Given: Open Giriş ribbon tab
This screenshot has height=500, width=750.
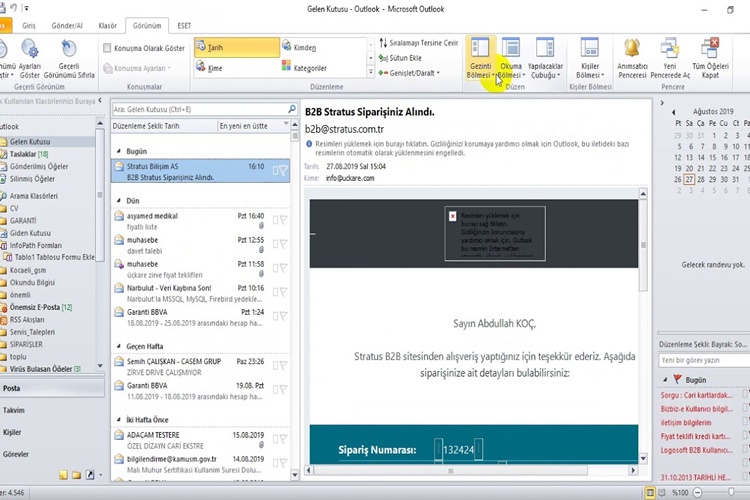Looking at the screenshot, I should [x=29, y=26].
